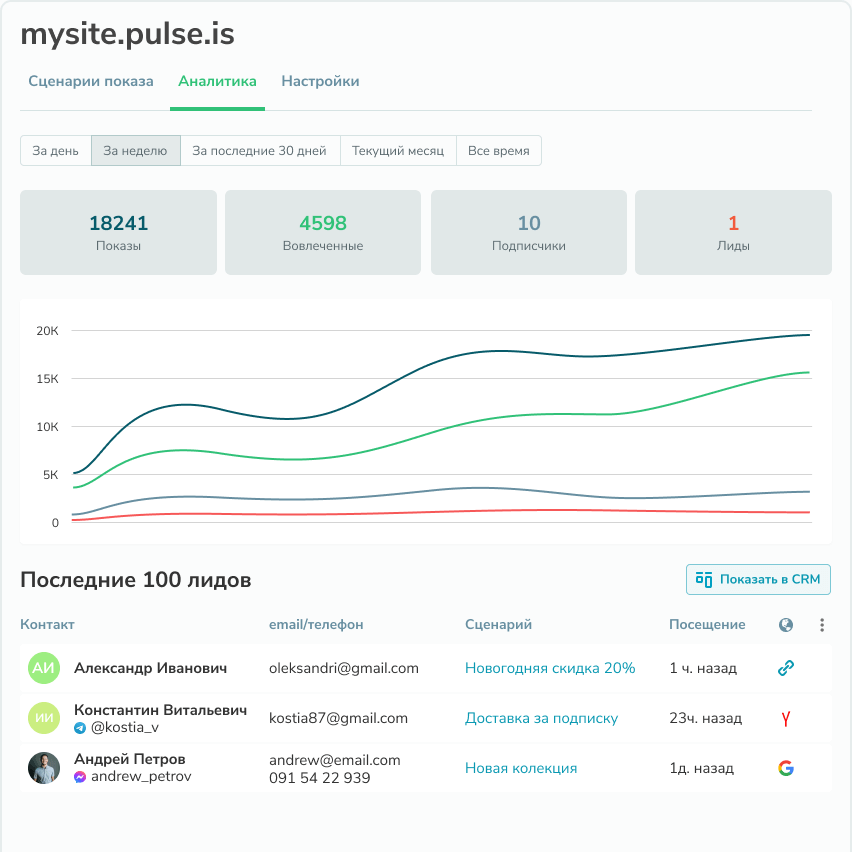Click the 1 ч. назад visit time

click(703, 668)
